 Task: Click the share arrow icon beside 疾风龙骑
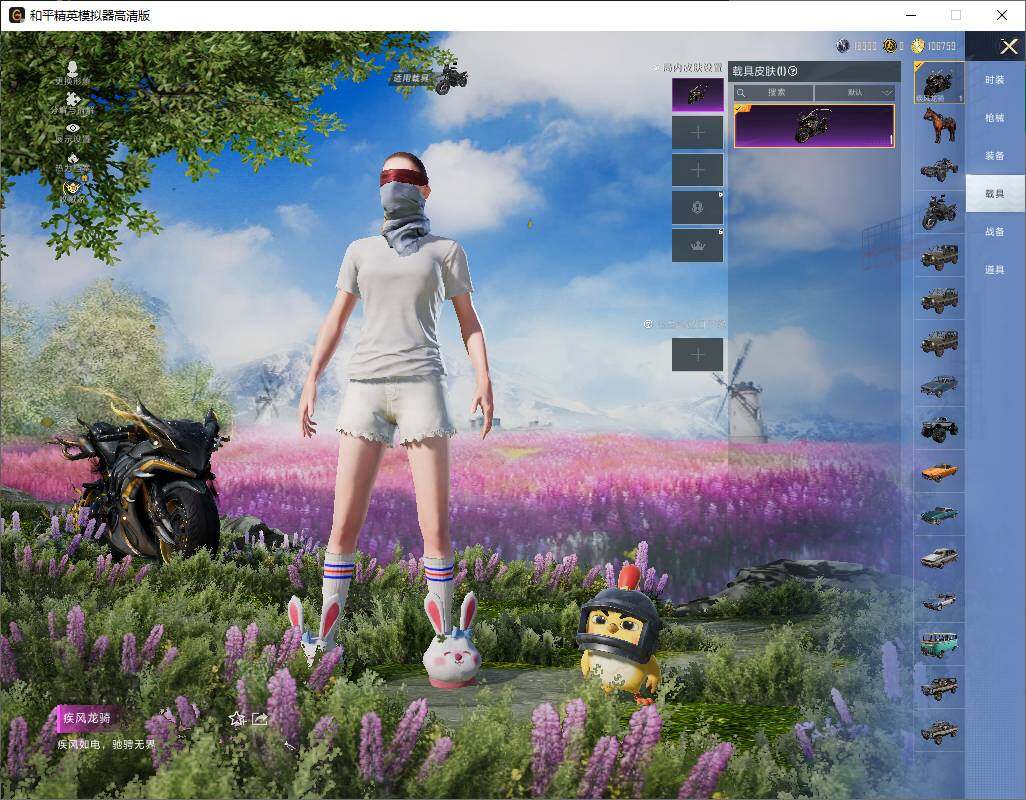pyautogui.click(x=260, y=718)
